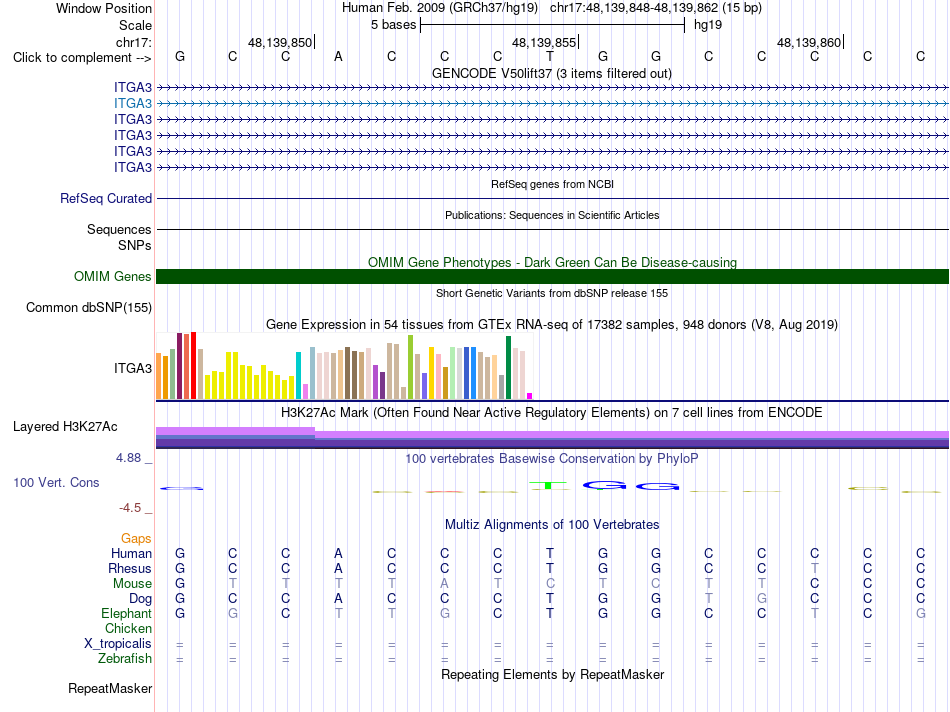Screen dimensions: 950x712
Task: Click the dark green GTEx expression bar
Action: tap(508, 367)
